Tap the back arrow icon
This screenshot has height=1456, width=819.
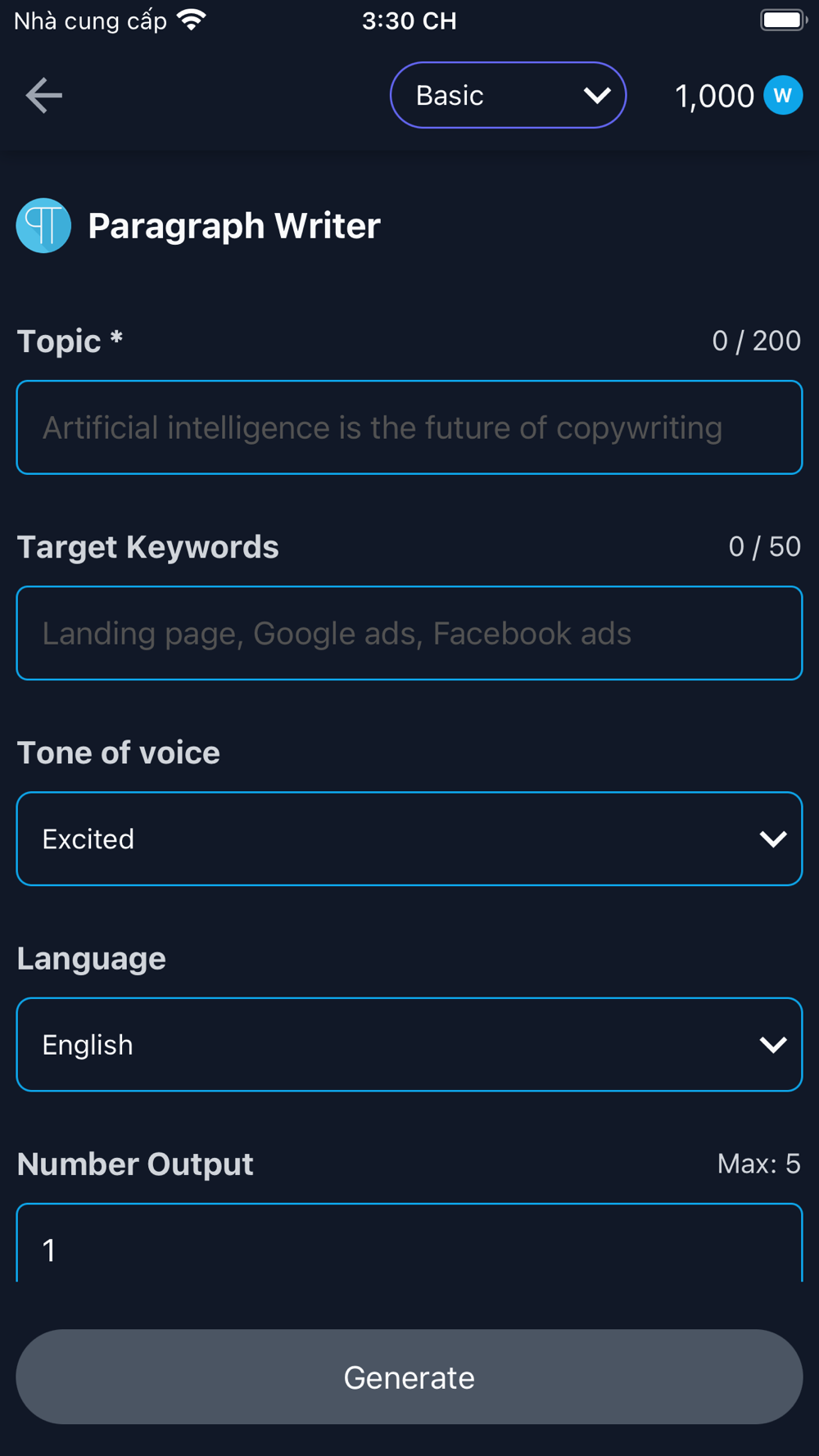pos(44,96)
